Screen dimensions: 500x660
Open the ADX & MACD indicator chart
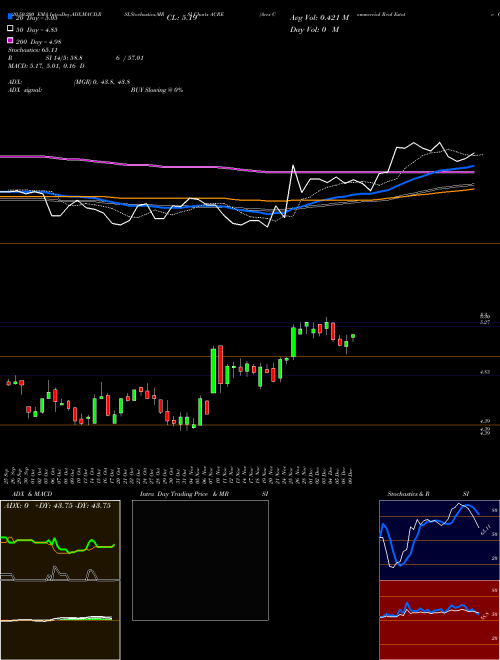point(60,580)
